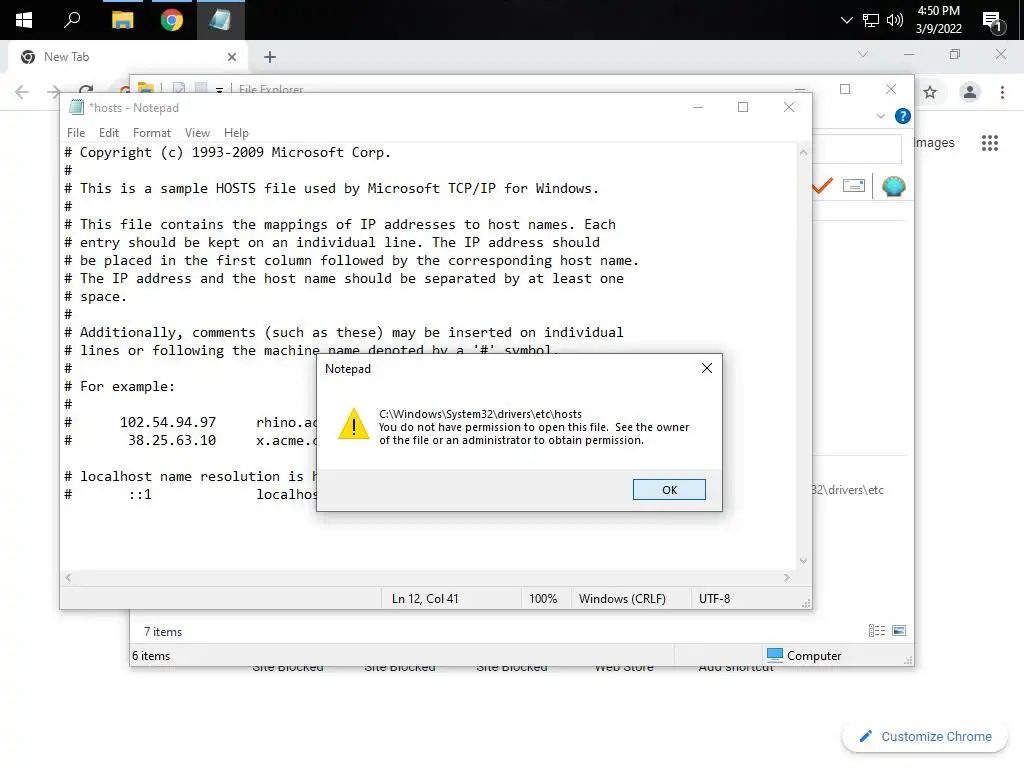The height and width of the screenshot is (768, 1024).
Task: Open Chrome three-dot menu
Action: click(x=1002, y=92)
